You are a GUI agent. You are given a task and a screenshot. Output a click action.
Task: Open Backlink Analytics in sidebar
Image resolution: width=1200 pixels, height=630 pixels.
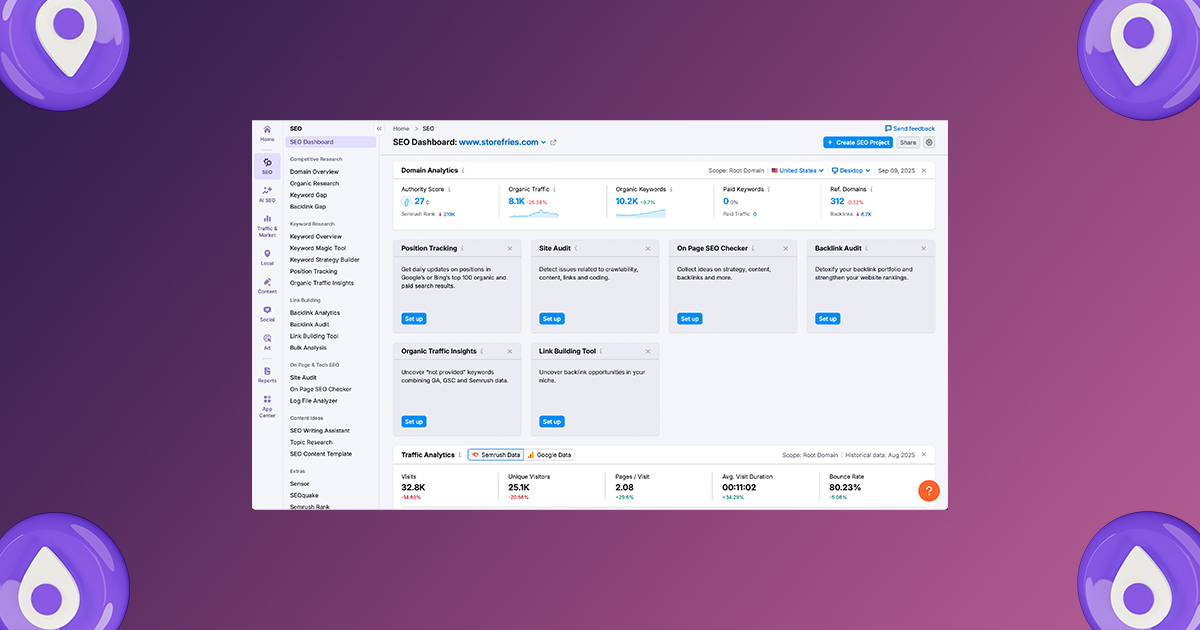coord(315,313)
